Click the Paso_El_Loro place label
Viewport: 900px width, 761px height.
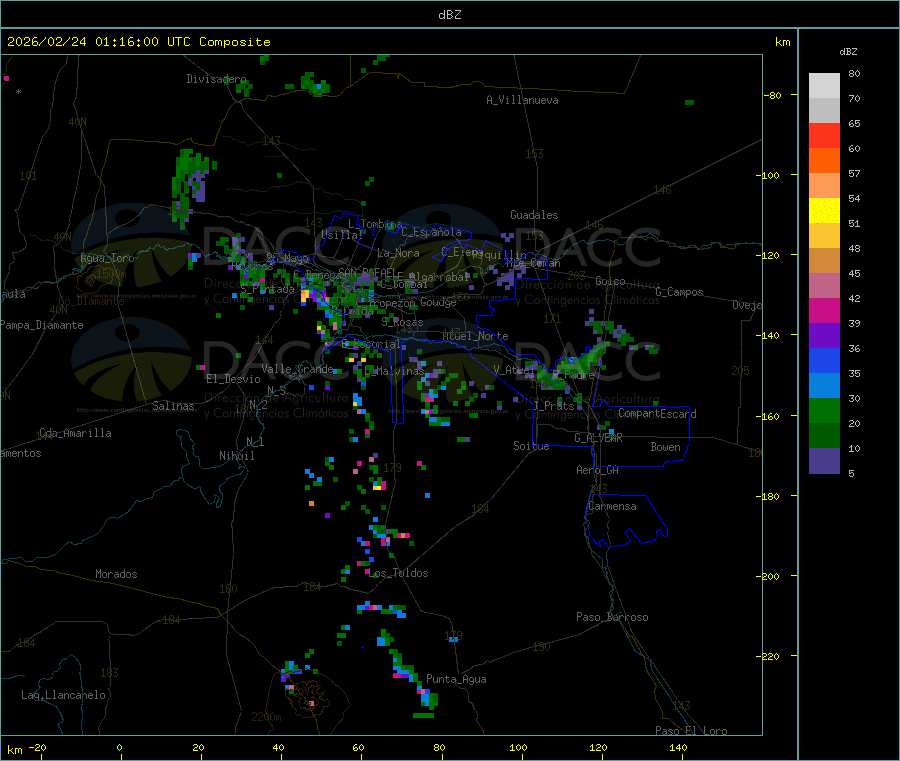click(x=691, y=731)
